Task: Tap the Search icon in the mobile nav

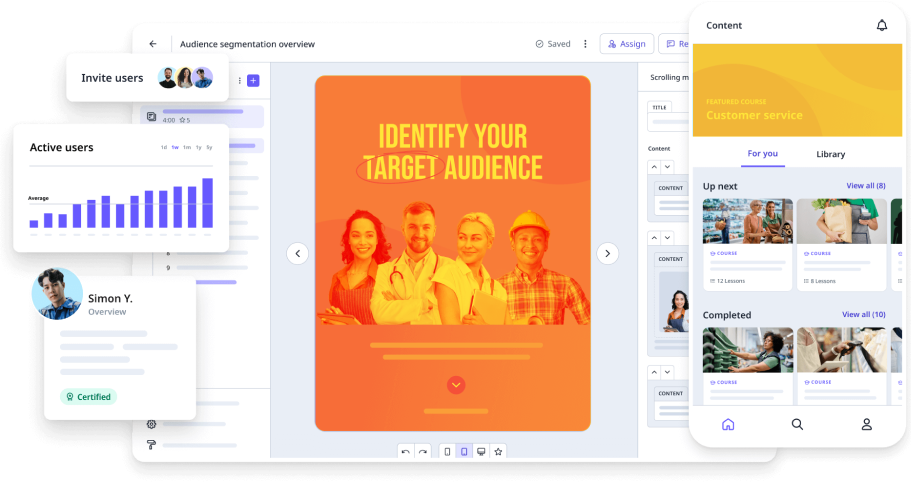Action: 797,424
